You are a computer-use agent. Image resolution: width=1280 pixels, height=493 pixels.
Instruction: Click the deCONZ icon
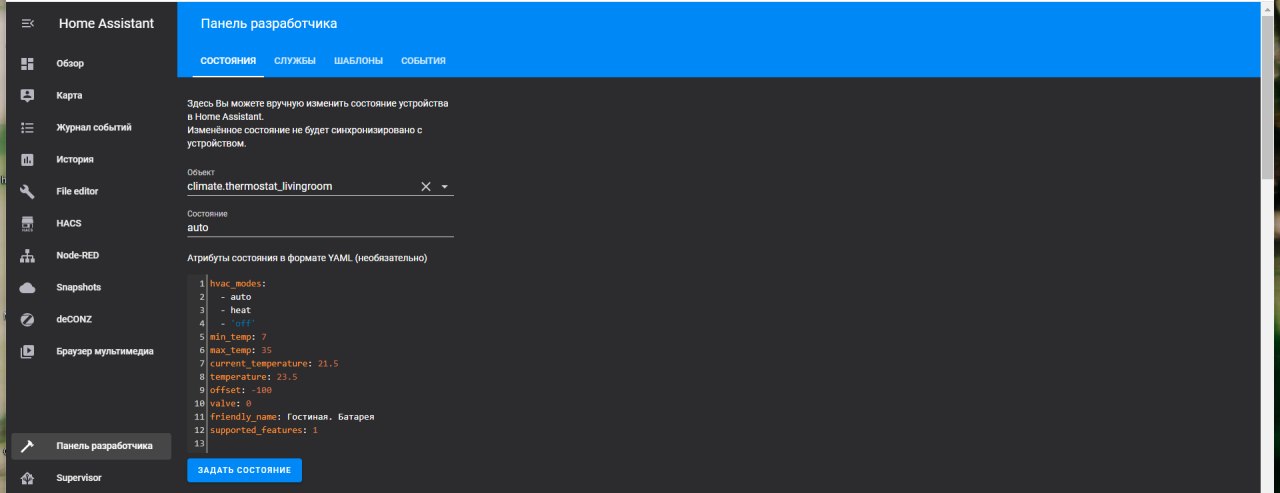[28, 319]
